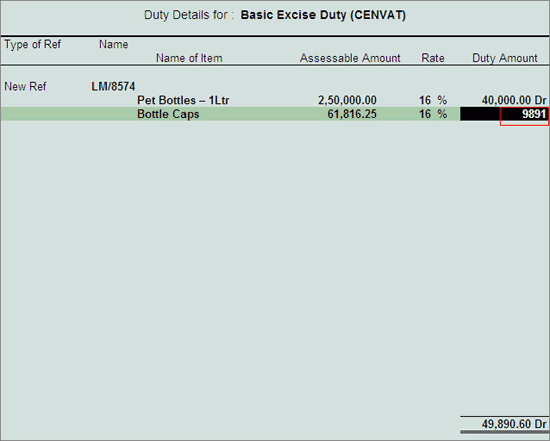550x441 pixels.
Task: Click the 40,000.00 Dr duty amount
Action: pos(514,100)
